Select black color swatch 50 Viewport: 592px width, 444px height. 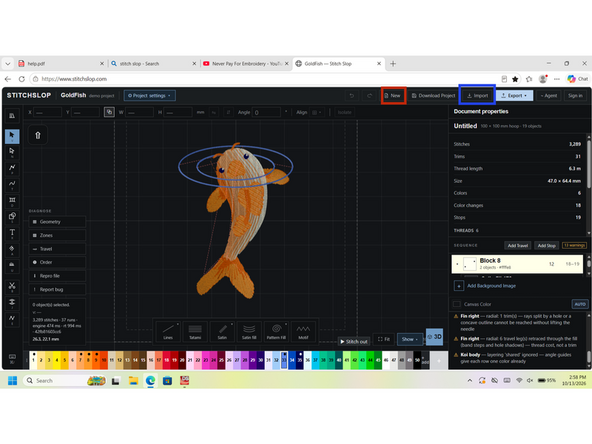click(x=417, y=360)
